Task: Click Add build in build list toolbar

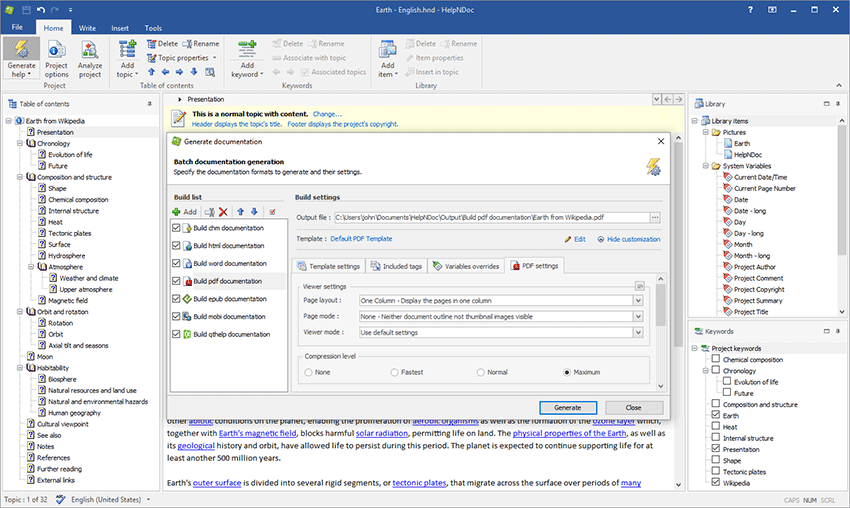Action: pos(185,212)
